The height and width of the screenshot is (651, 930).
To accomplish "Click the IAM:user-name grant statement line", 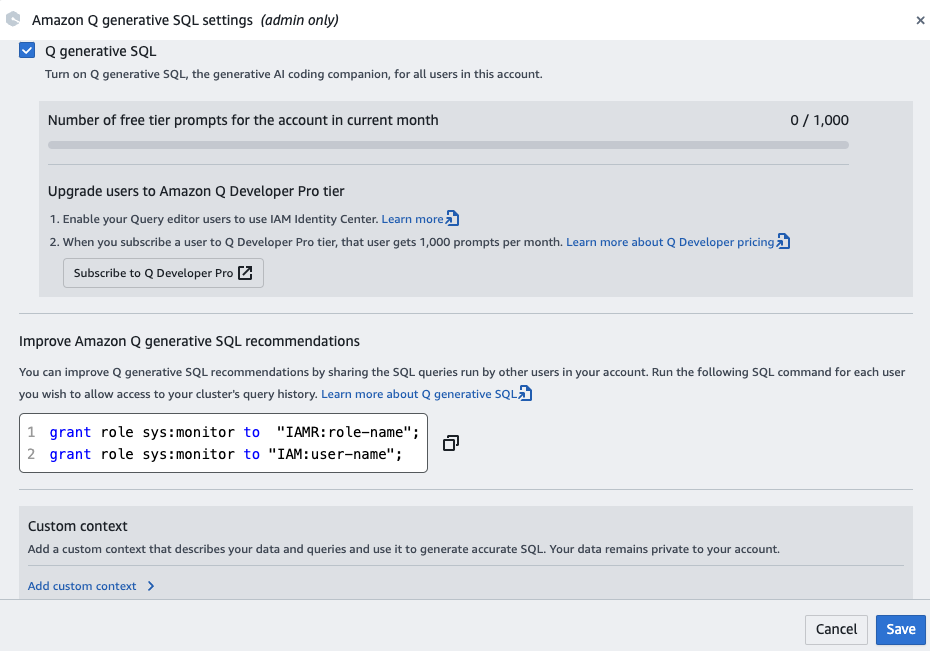I will [x=225, y=454].
